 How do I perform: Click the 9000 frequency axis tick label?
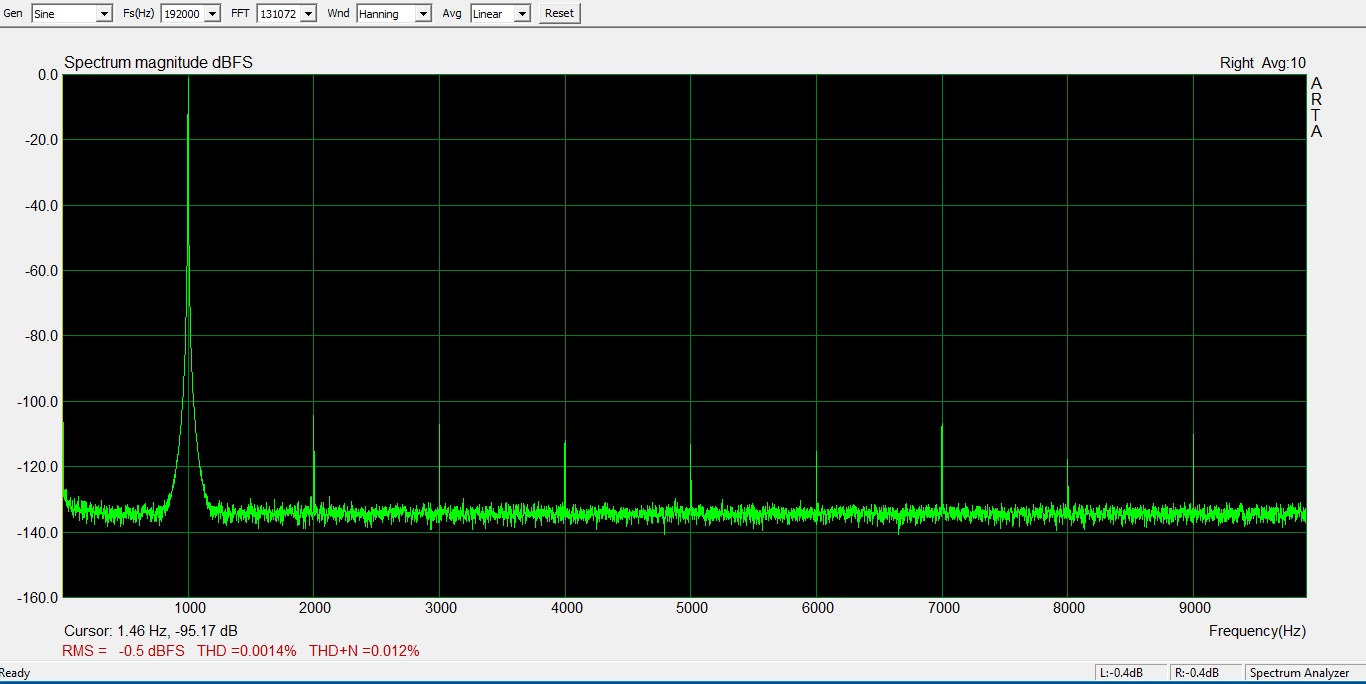1194,608
